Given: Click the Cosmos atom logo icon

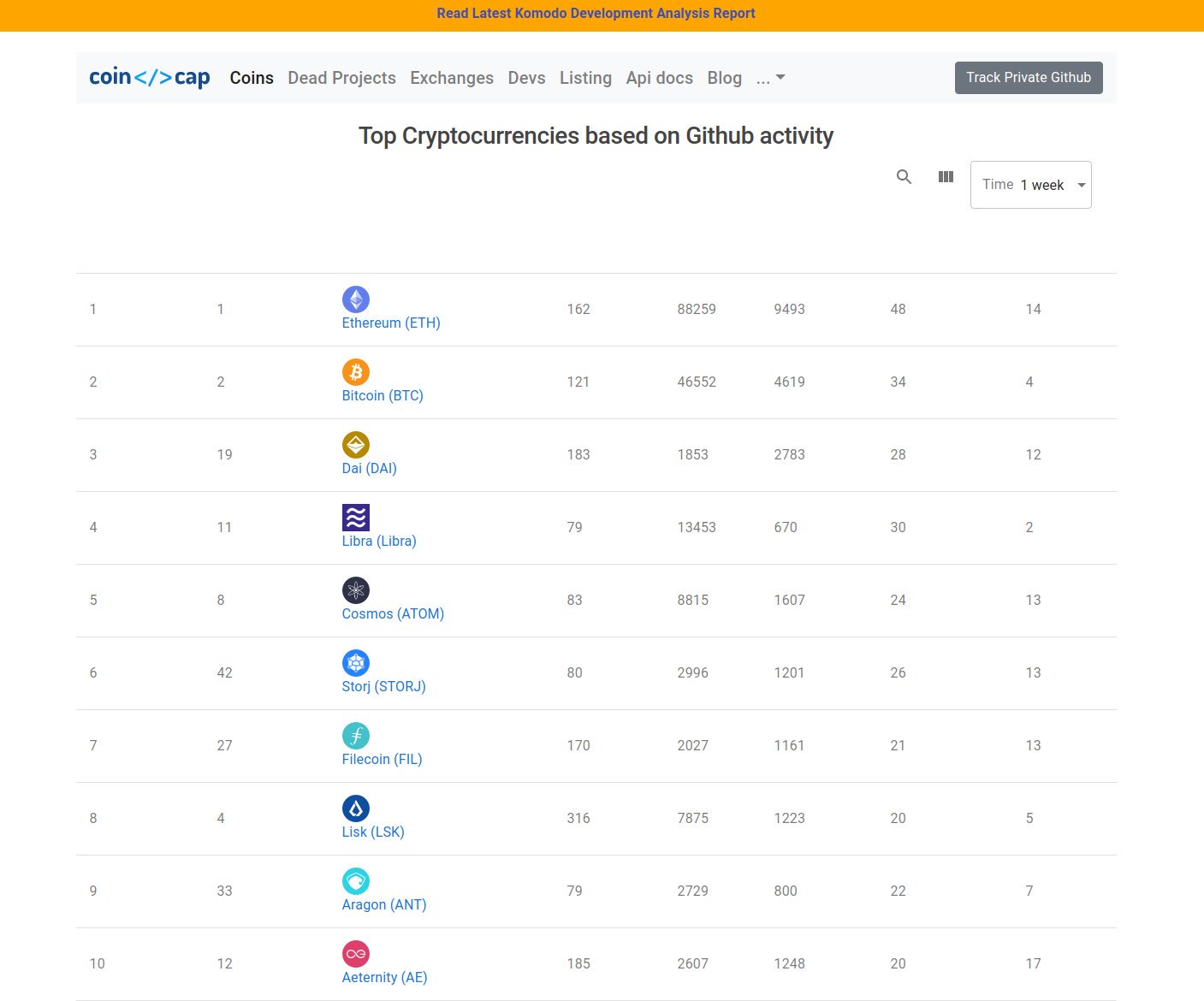Looking at the screenshot, I should [x=356, y=590].
